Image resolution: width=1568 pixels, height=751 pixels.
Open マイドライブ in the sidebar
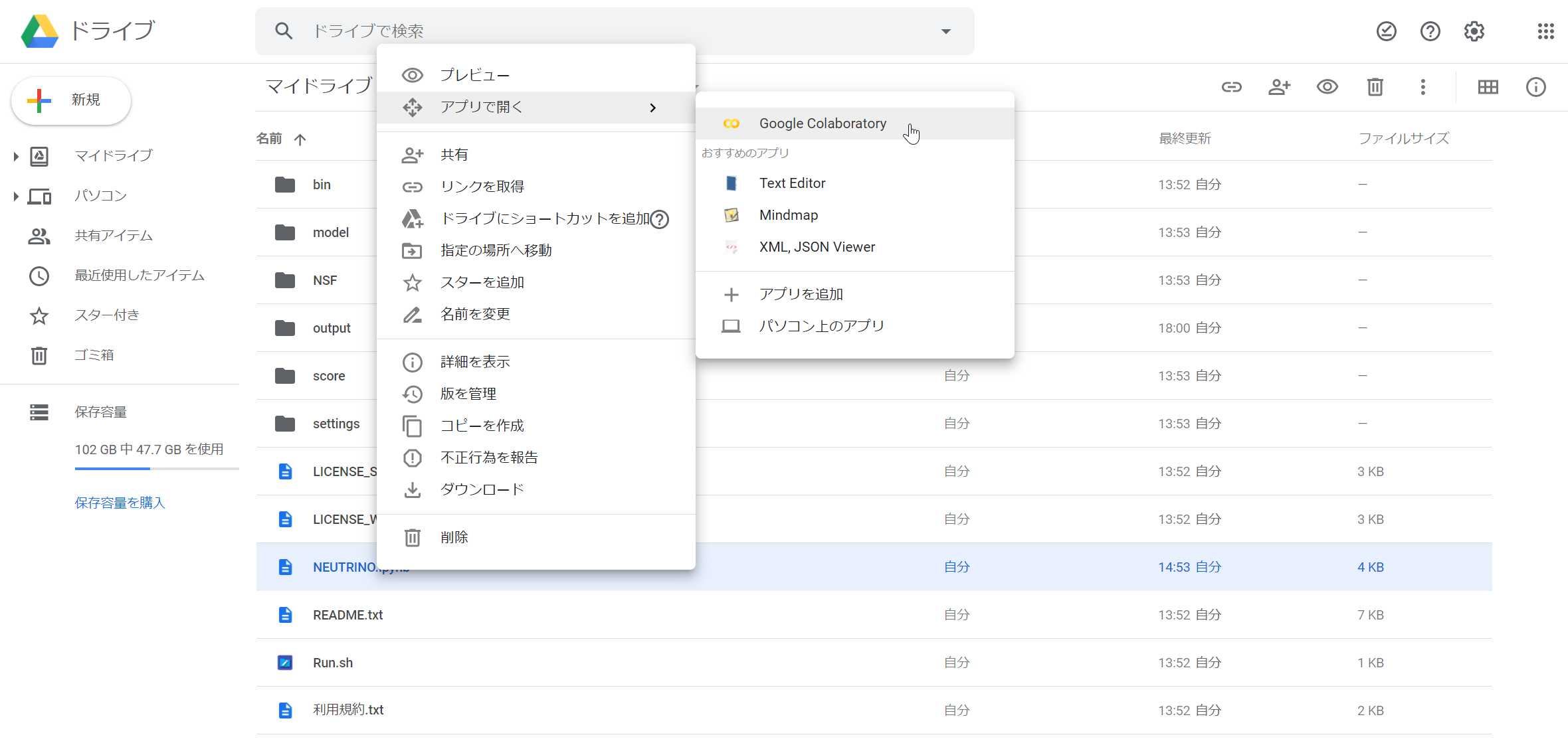pyautogui.click(x=114, y=155)
